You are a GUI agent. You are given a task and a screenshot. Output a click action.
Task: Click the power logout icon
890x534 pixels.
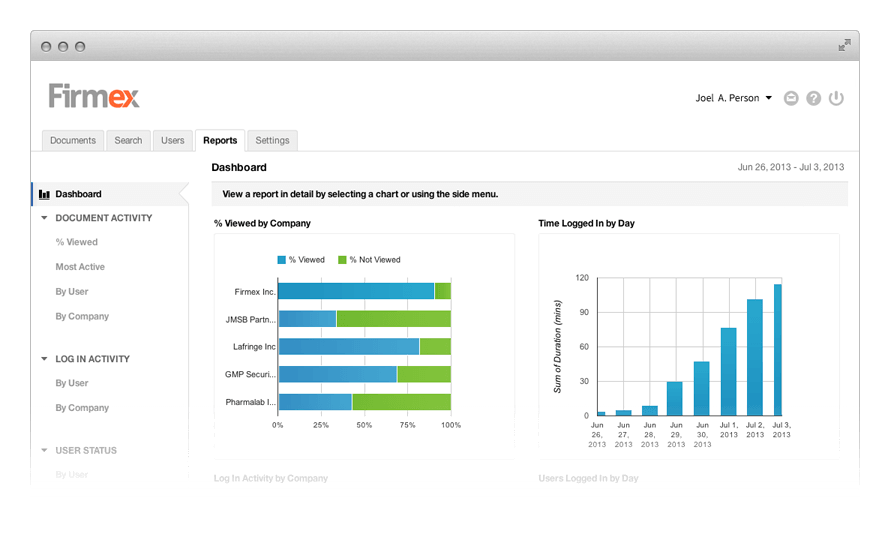click(x=837, y=98)
